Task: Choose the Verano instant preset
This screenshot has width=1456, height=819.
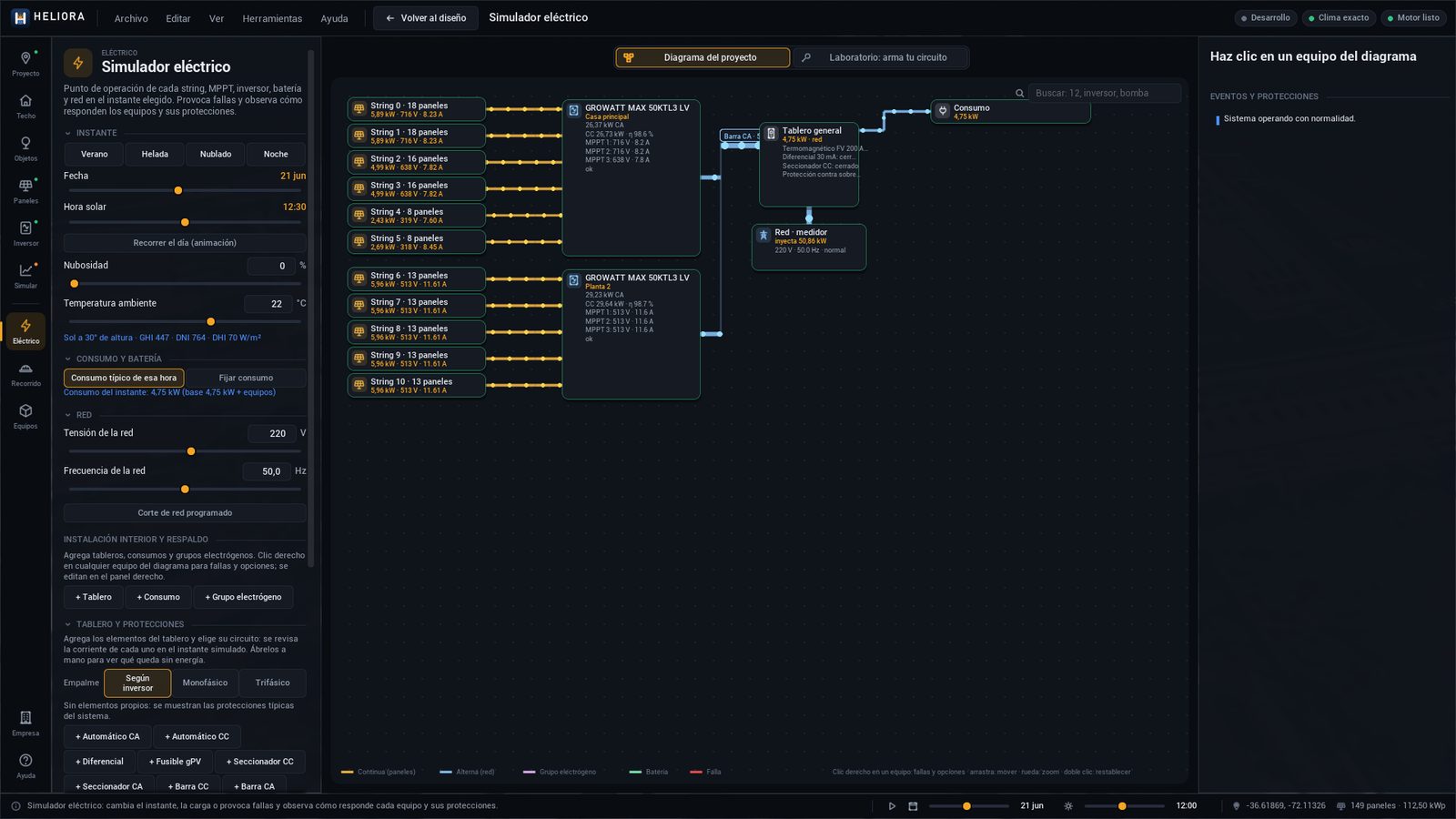Action: (94, 154)
